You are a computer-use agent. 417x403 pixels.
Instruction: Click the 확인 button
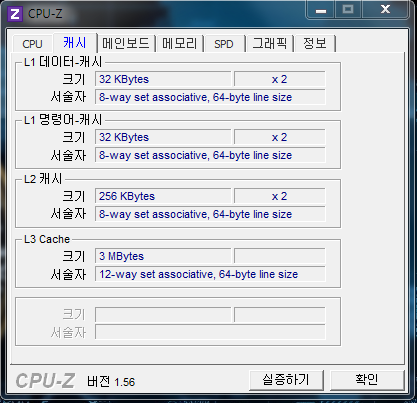(367, 380)
